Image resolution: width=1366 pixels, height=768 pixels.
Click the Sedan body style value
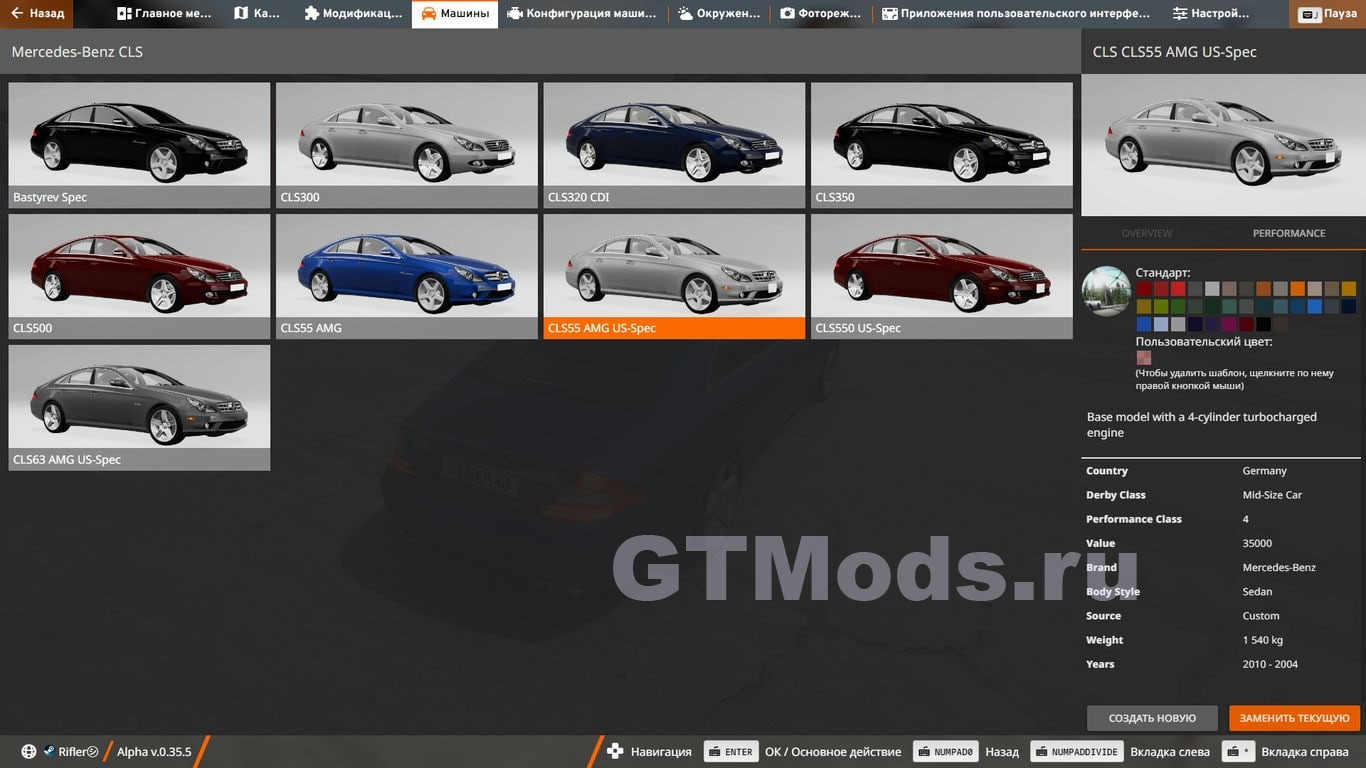[1257, 592]
